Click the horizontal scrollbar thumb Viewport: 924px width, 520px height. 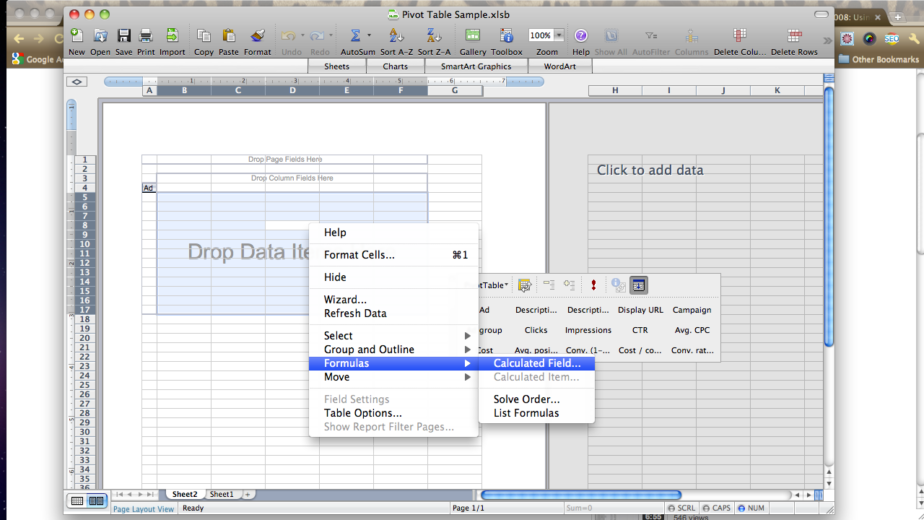coord(581,495)
